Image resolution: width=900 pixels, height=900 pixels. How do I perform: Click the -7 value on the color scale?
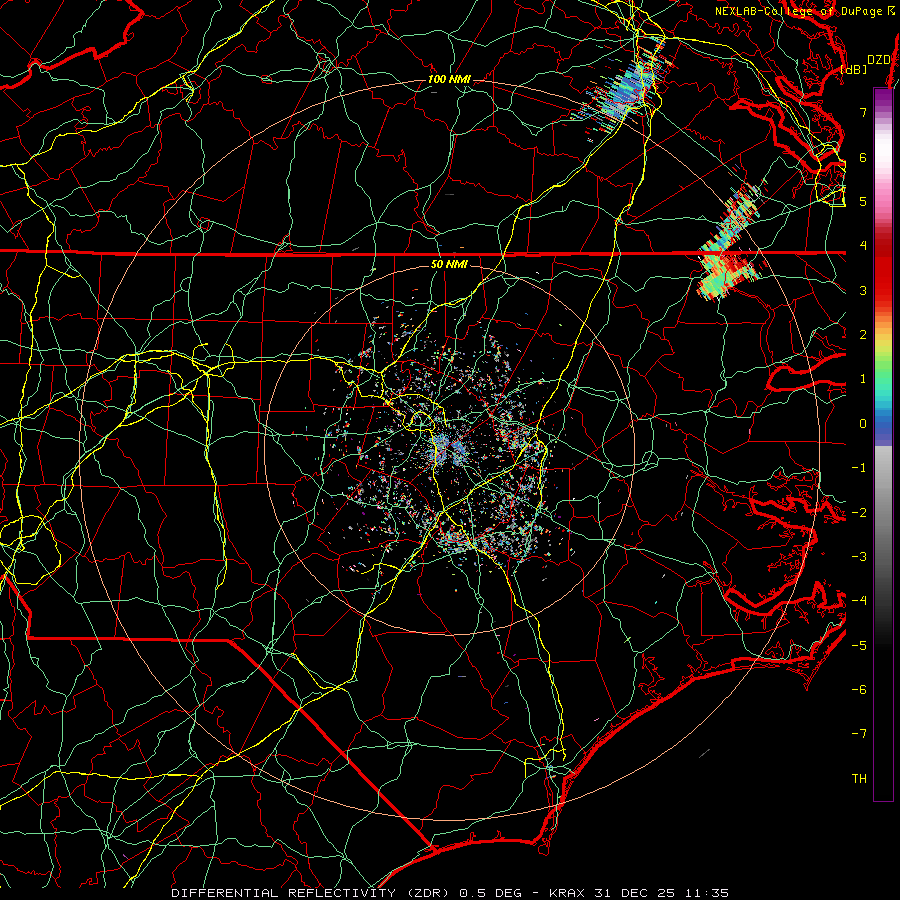pos(859,734)
